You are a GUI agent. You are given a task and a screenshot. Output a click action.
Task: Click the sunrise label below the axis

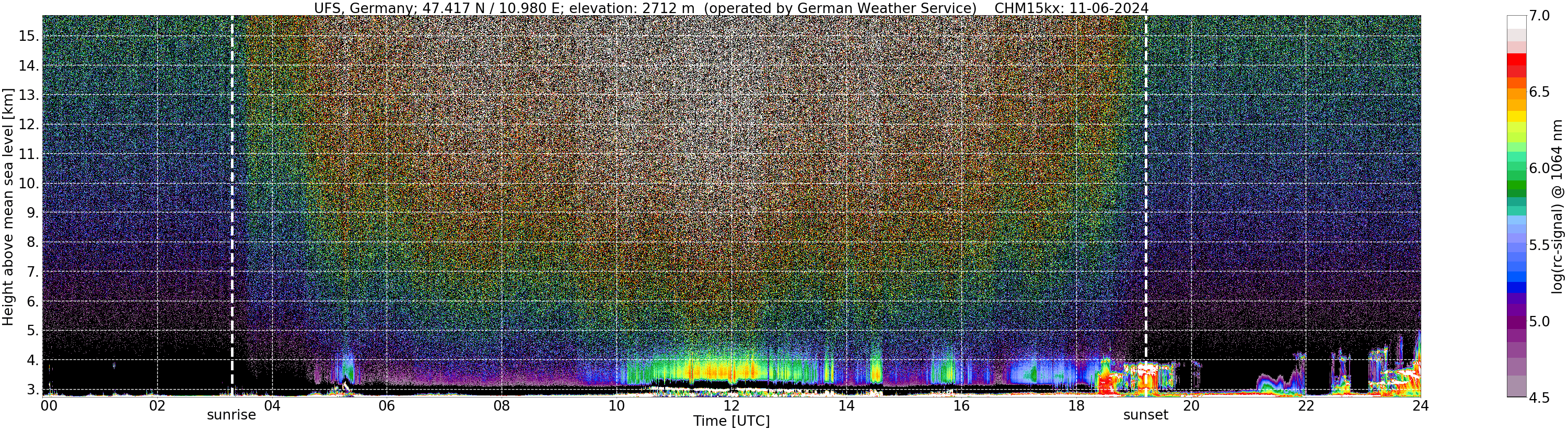(231, 415)
